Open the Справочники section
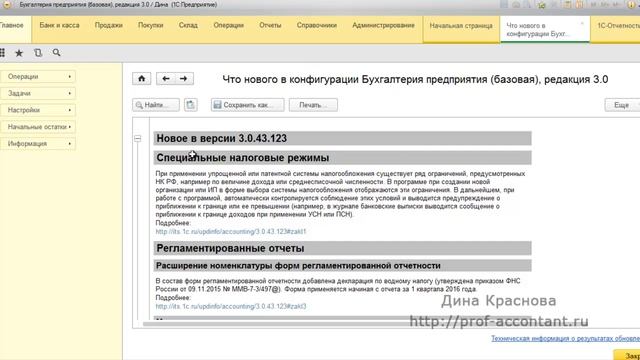 pyautogui.click(x=317, y=25)
